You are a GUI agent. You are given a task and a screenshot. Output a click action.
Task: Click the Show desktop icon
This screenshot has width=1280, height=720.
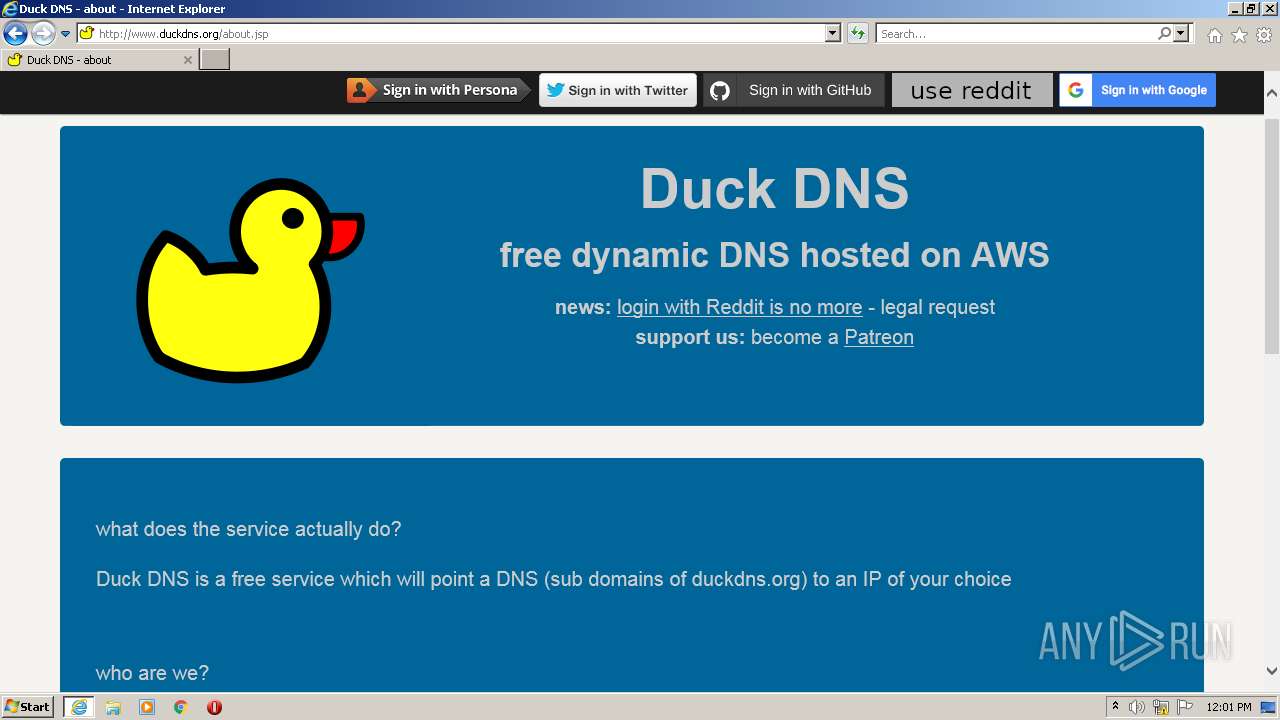click(1268, 707)
